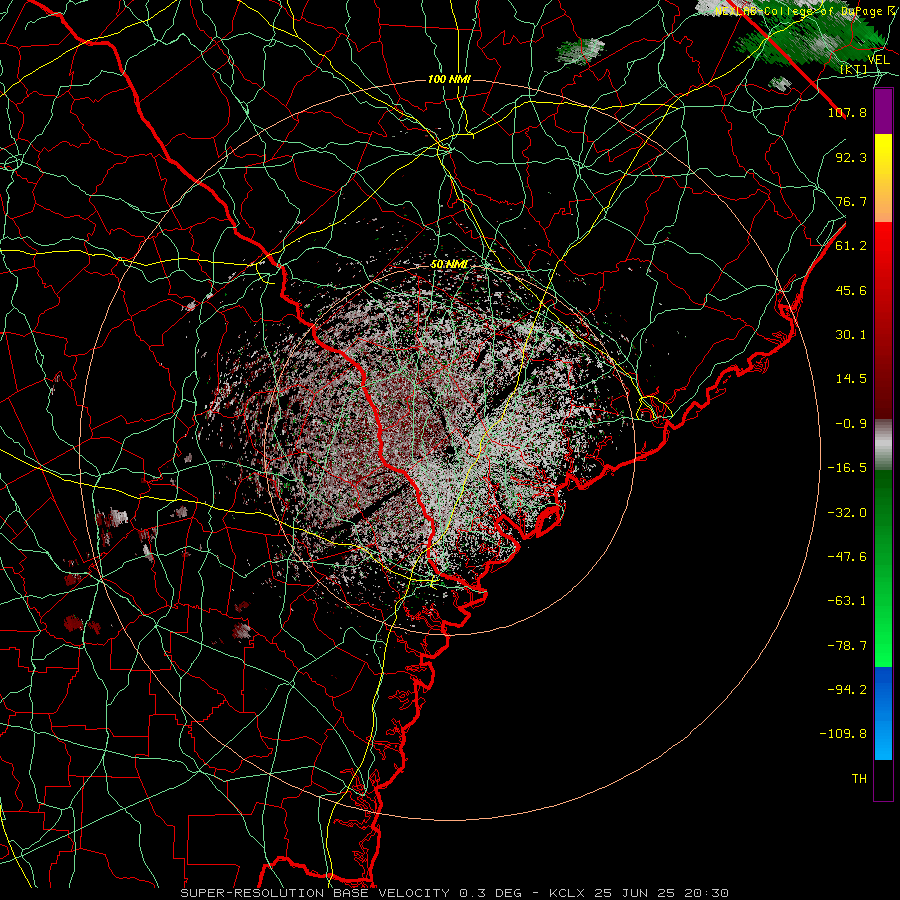
Task: Click the -109.8 velocity scale label
Action: 843,734
